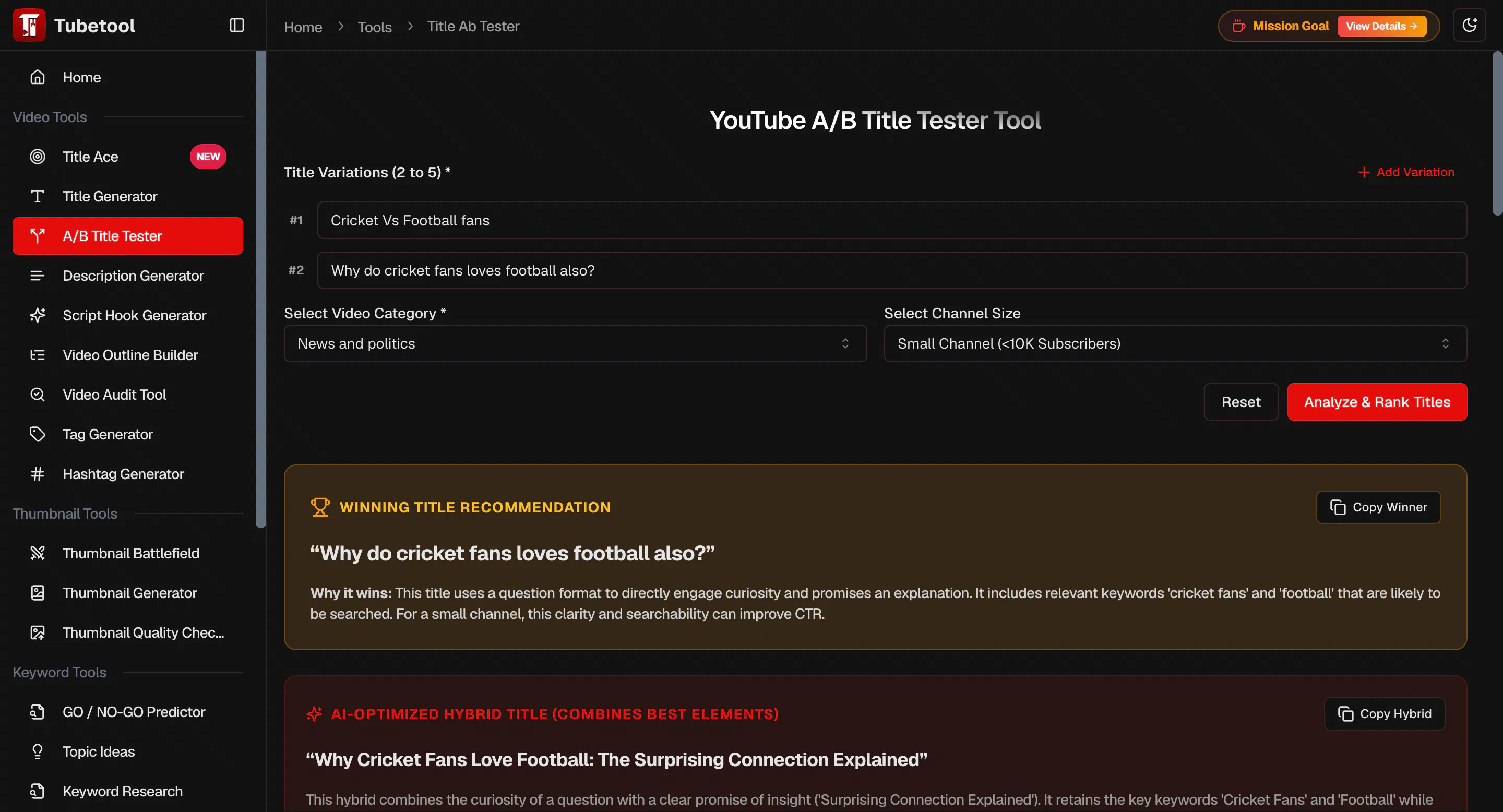The width and height of the screenshot is (1503, 812).
Task: Click the Tag Generator tag icon
Action: point(38,434)
